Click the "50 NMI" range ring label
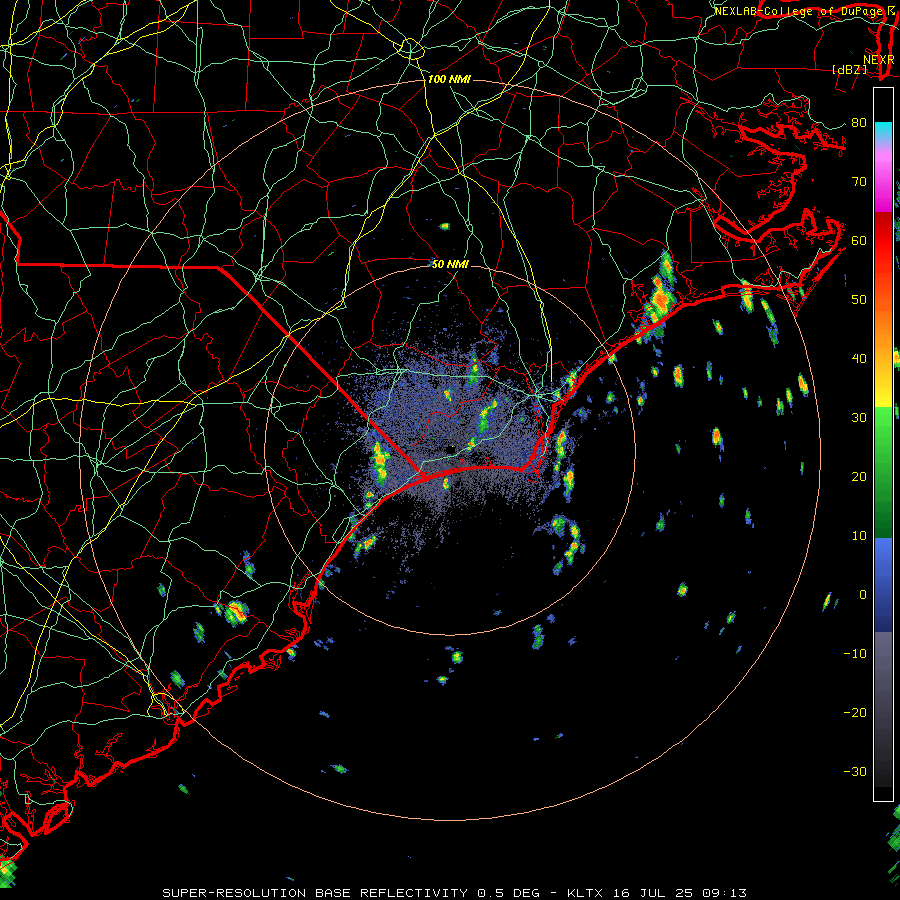 point(451,264)
